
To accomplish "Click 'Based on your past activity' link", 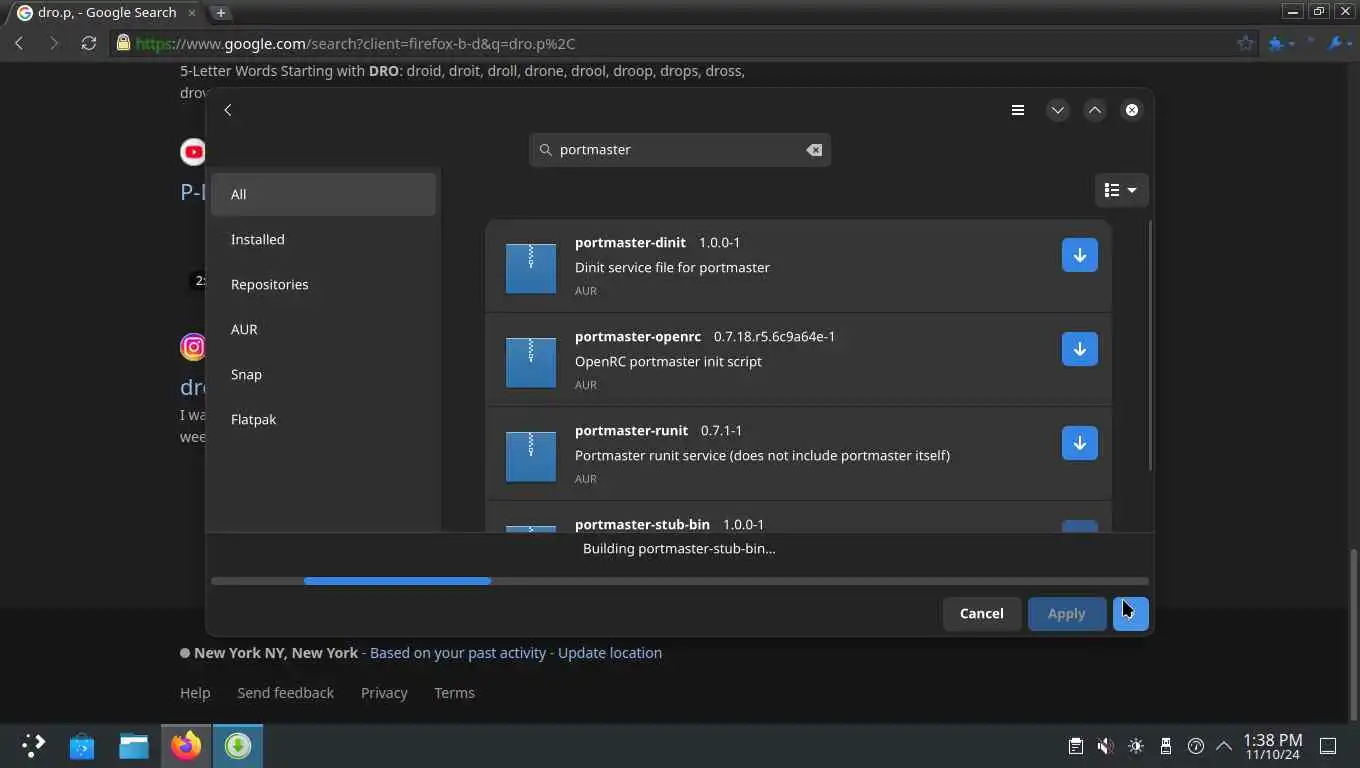I will tap(458, 652).
